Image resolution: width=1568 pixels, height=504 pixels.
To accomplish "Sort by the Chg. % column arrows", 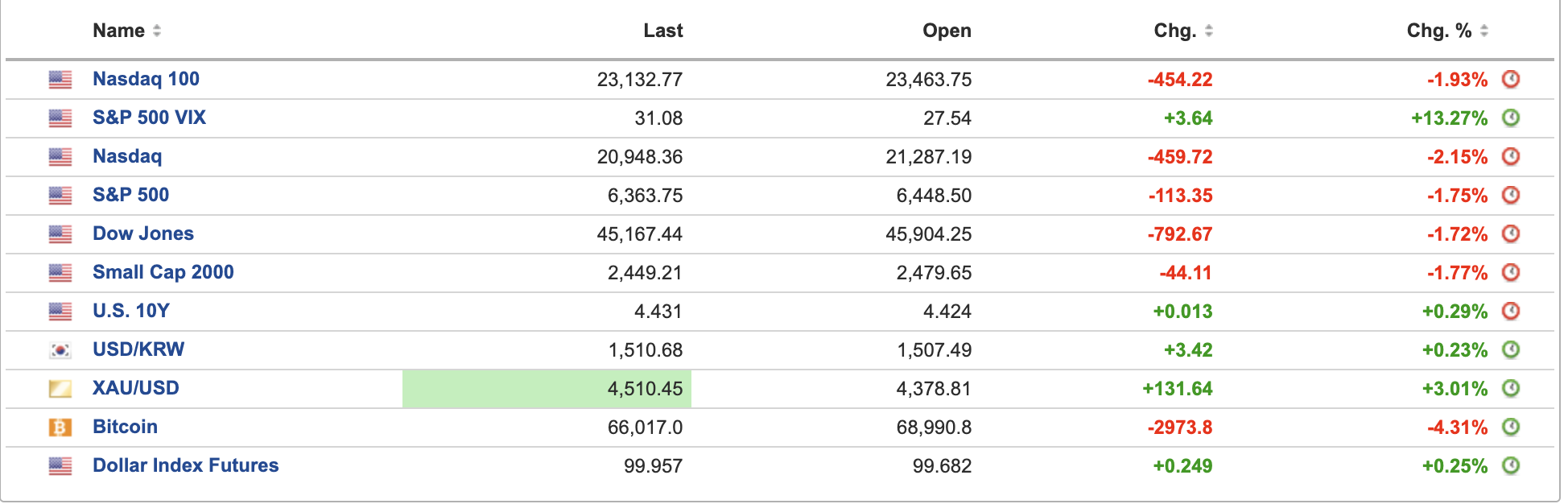I will coord(1483,31).
